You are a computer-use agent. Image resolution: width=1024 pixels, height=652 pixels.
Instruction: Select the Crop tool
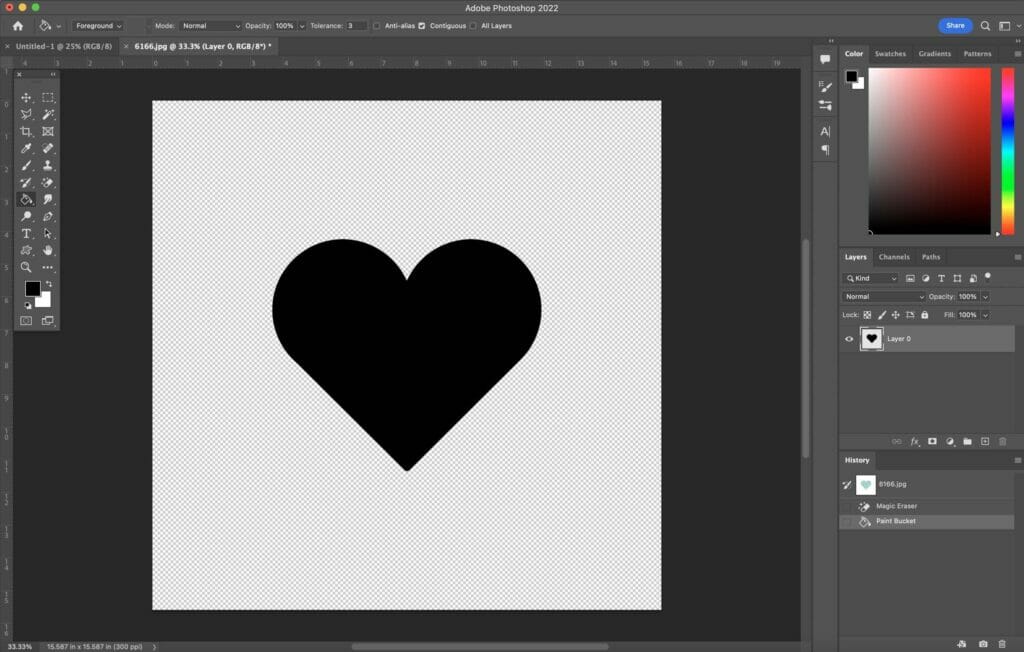tap(26, 131)
